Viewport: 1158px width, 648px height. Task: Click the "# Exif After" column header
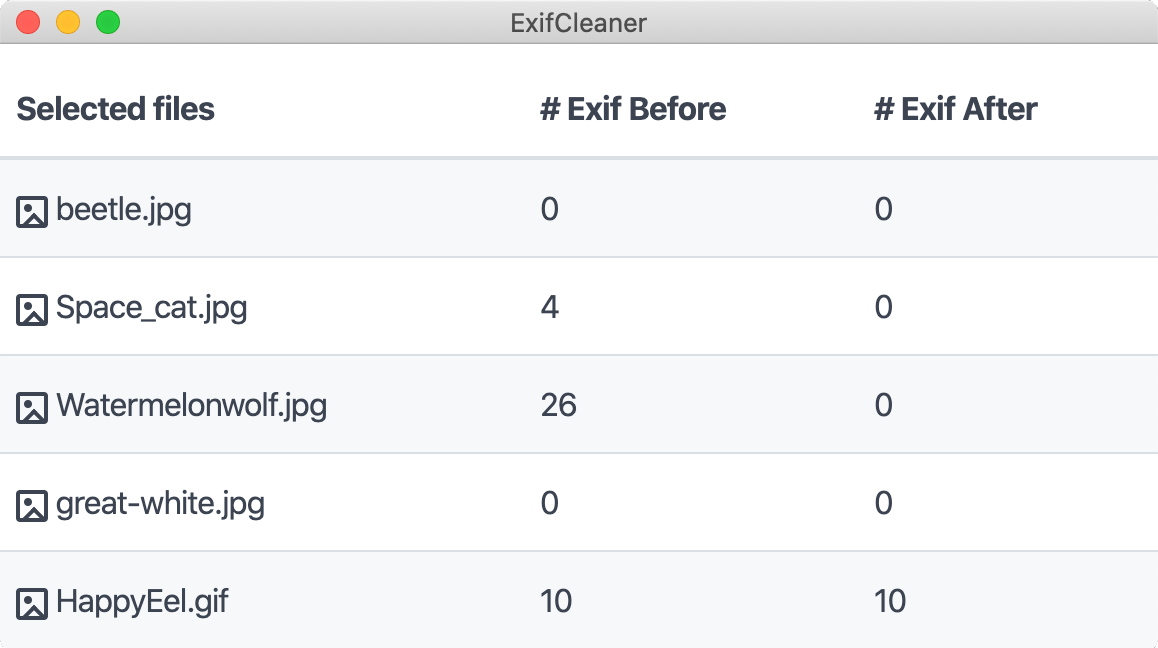tap(955, 109)
